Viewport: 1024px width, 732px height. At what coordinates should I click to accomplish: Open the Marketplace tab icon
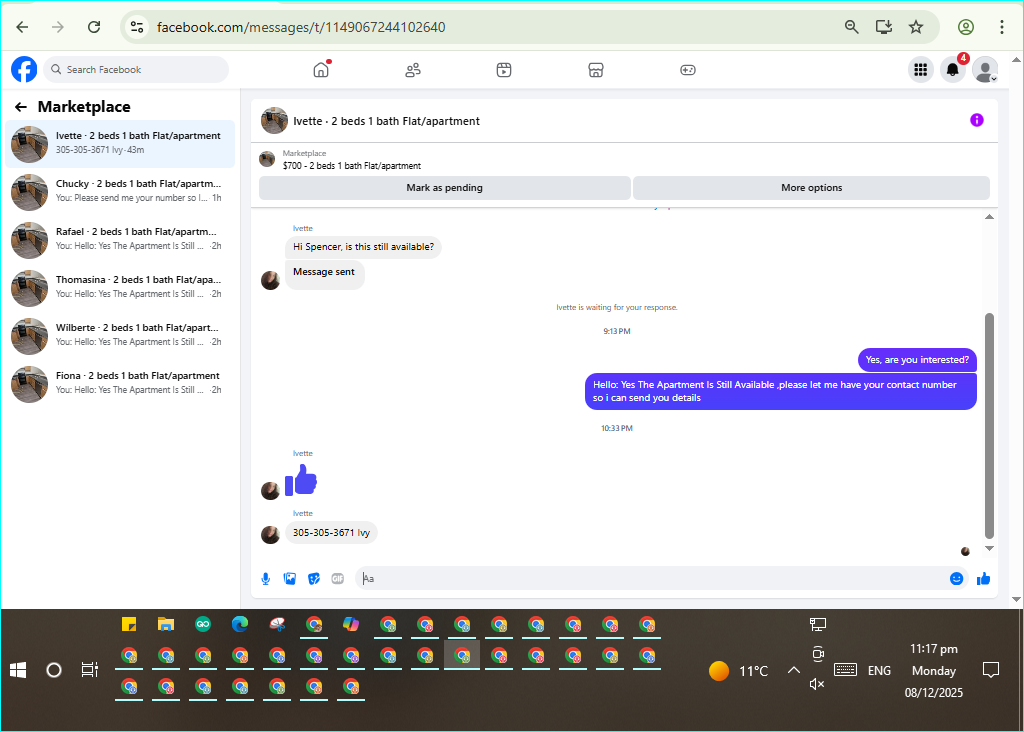point(596,70)
